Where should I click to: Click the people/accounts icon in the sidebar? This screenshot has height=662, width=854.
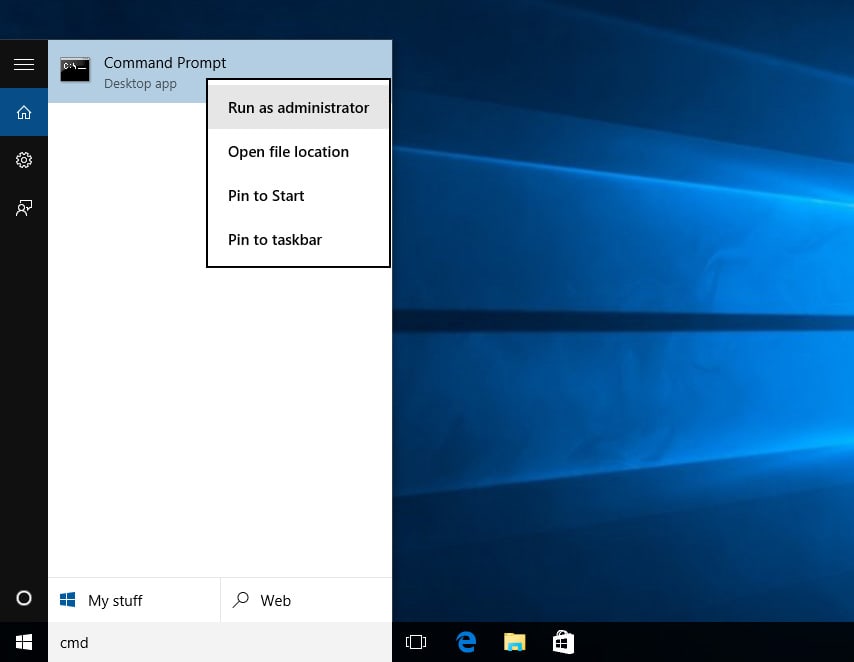24,207
